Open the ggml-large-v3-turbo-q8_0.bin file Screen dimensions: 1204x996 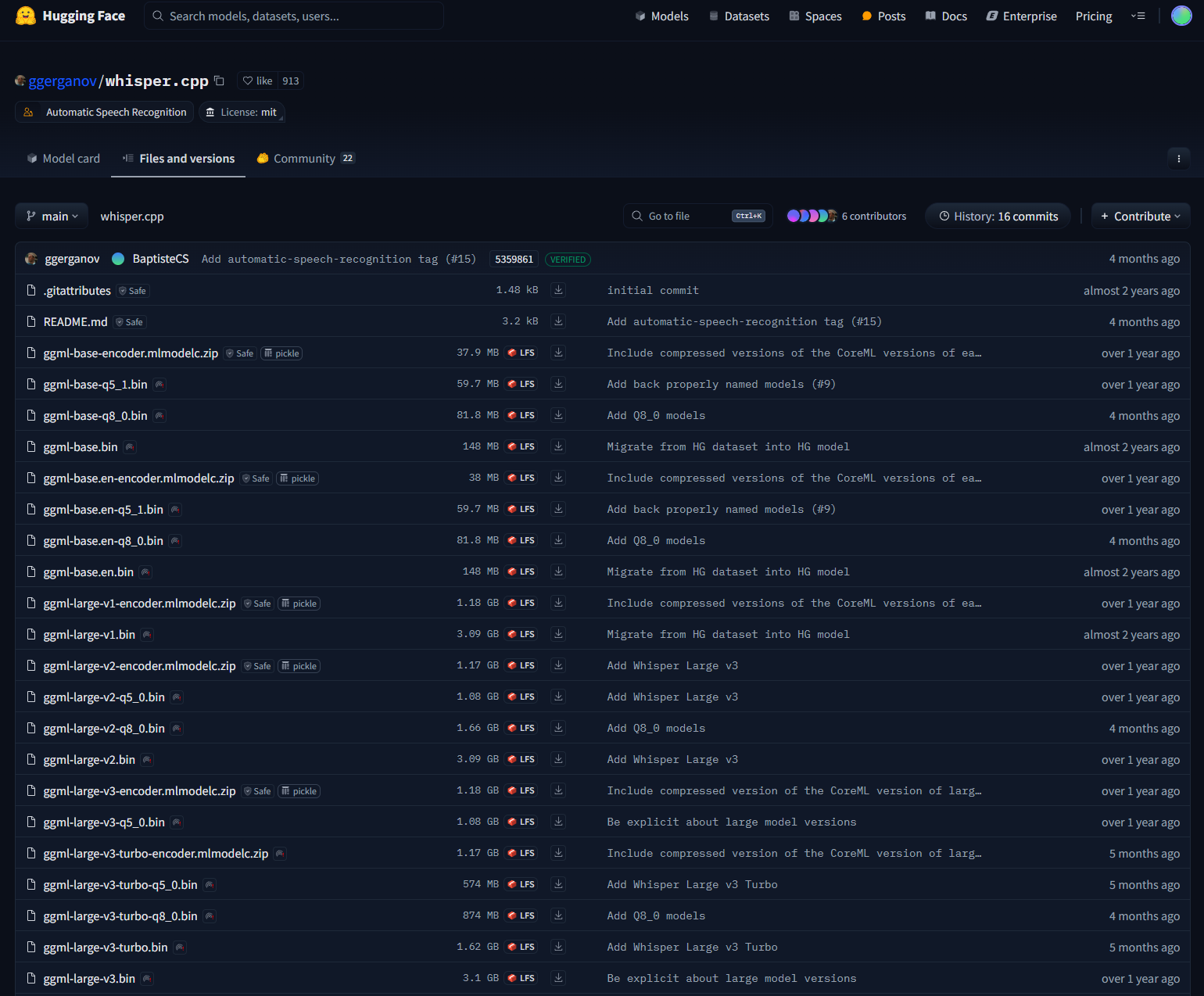[120, 915]
